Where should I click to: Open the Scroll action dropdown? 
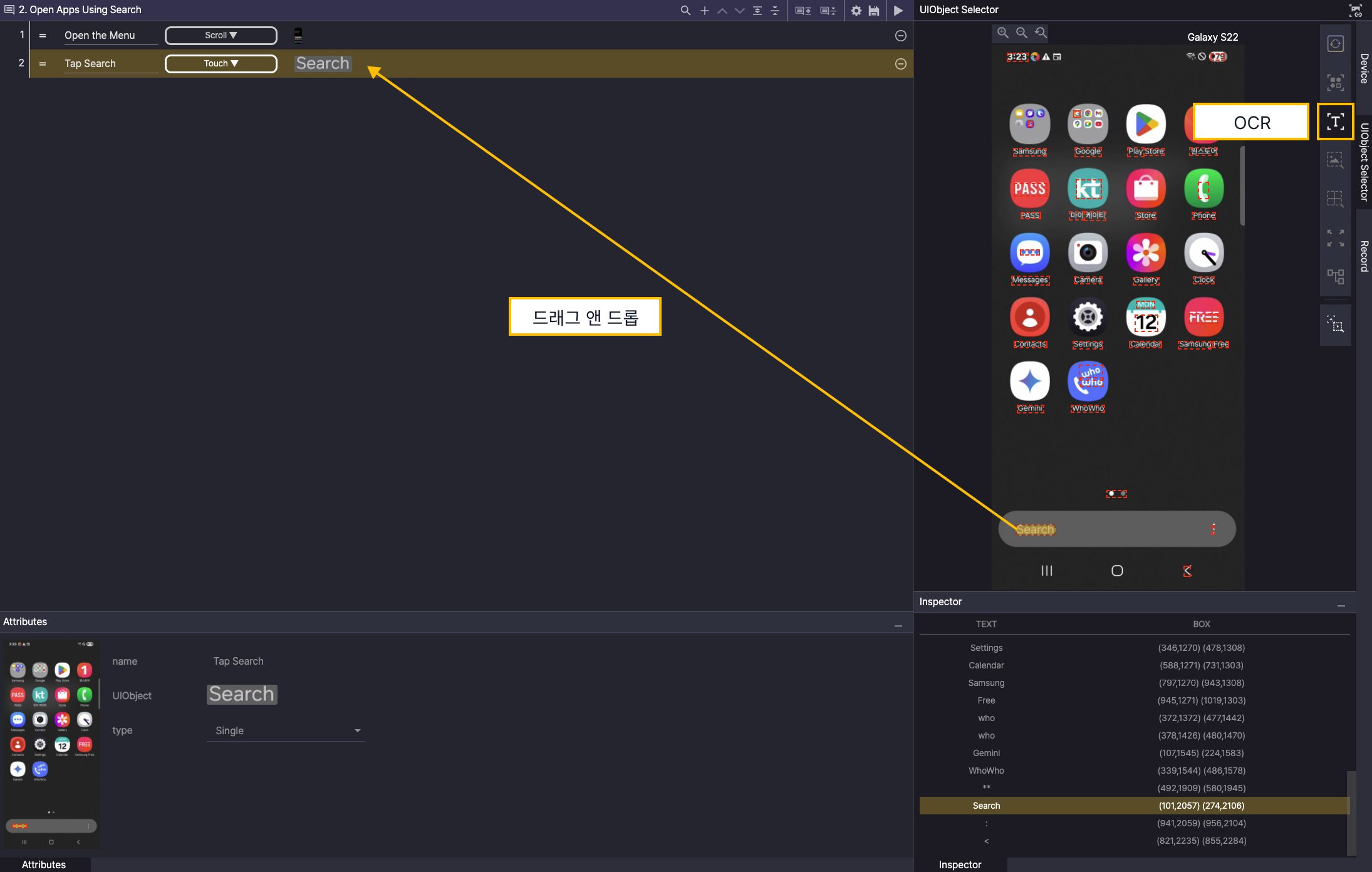(x=221, y=36)
